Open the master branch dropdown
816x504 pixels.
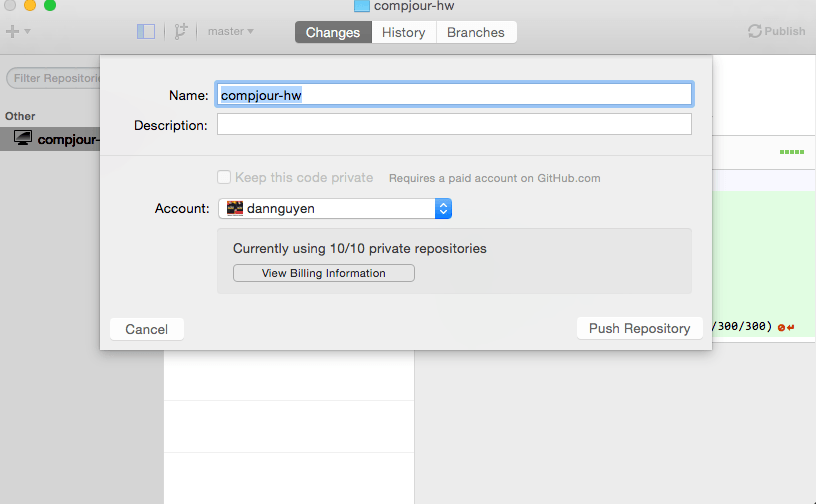click(231, 31)
